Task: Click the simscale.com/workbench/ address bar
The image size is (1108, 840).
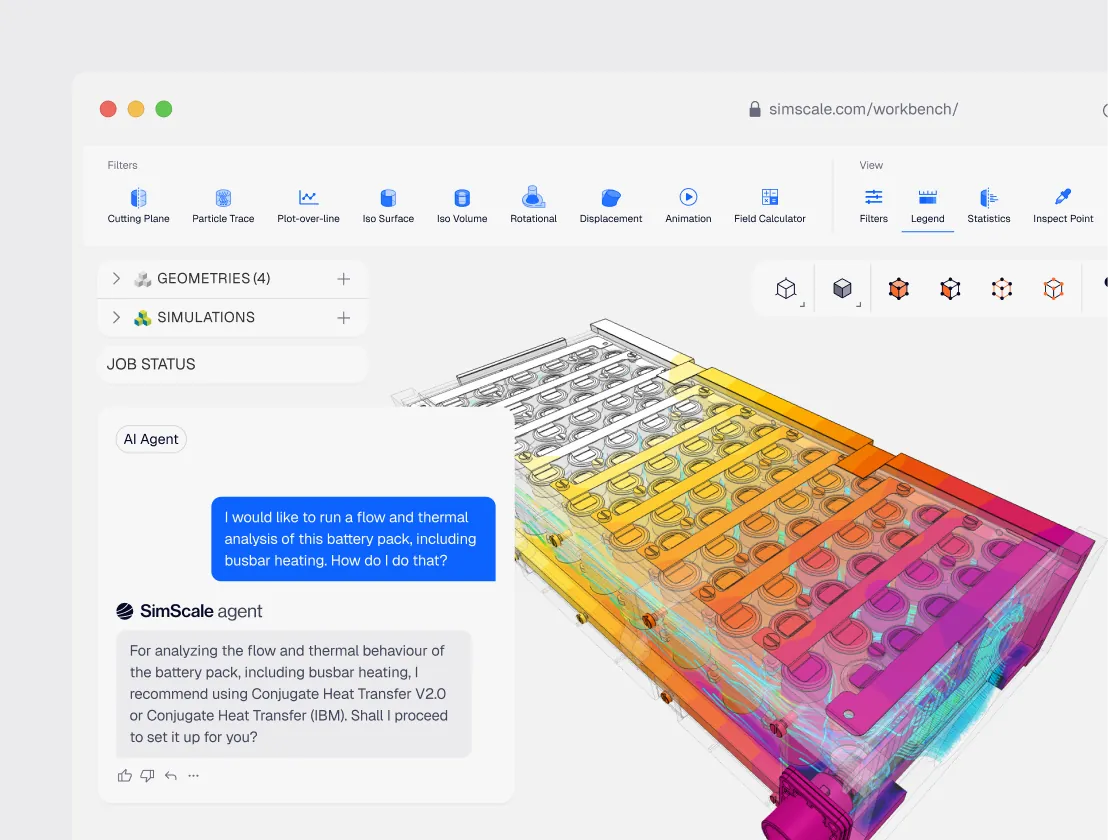Action: tap(864, 109)
